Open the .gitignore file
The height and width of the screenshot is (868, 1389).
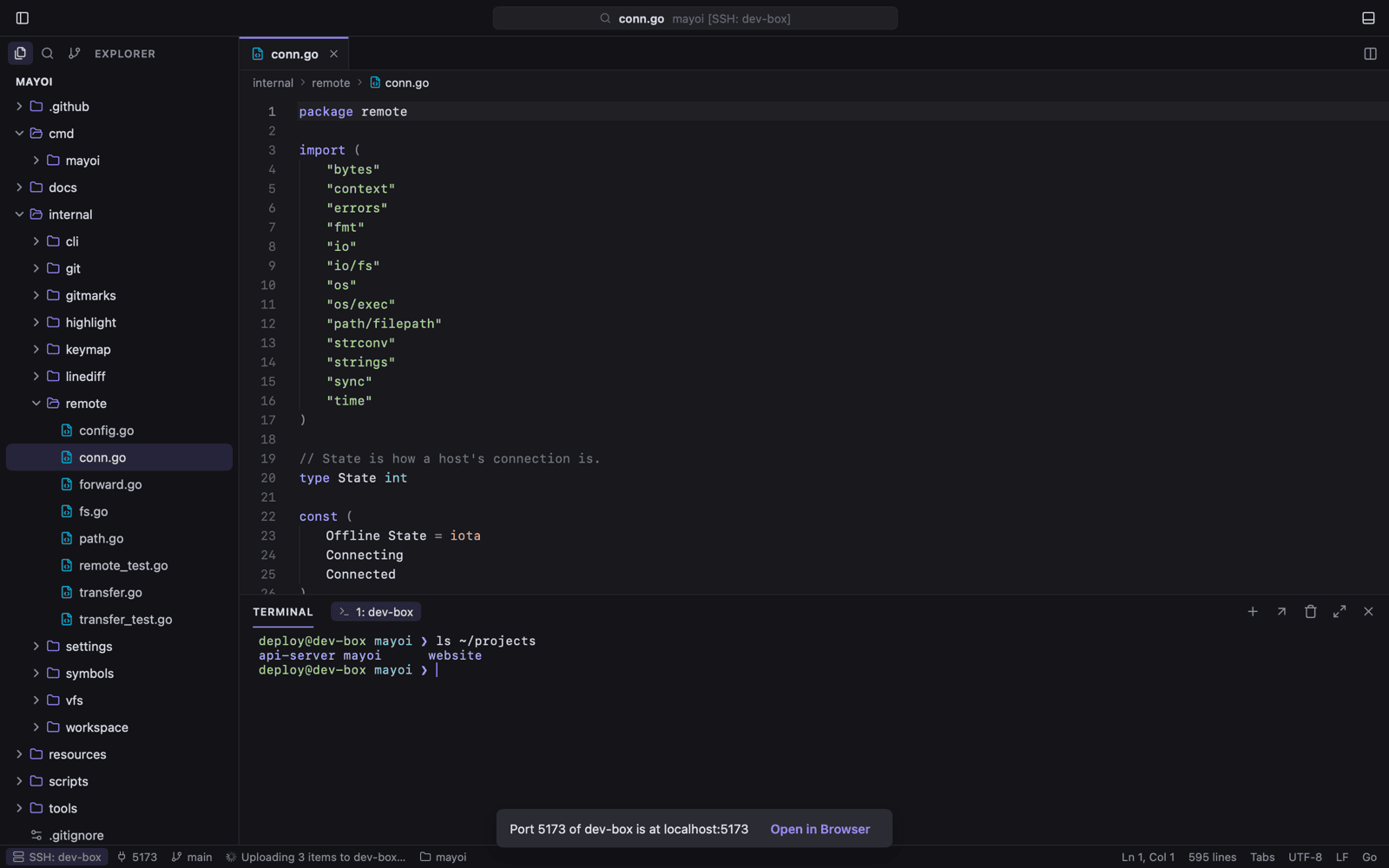[119, 835]
